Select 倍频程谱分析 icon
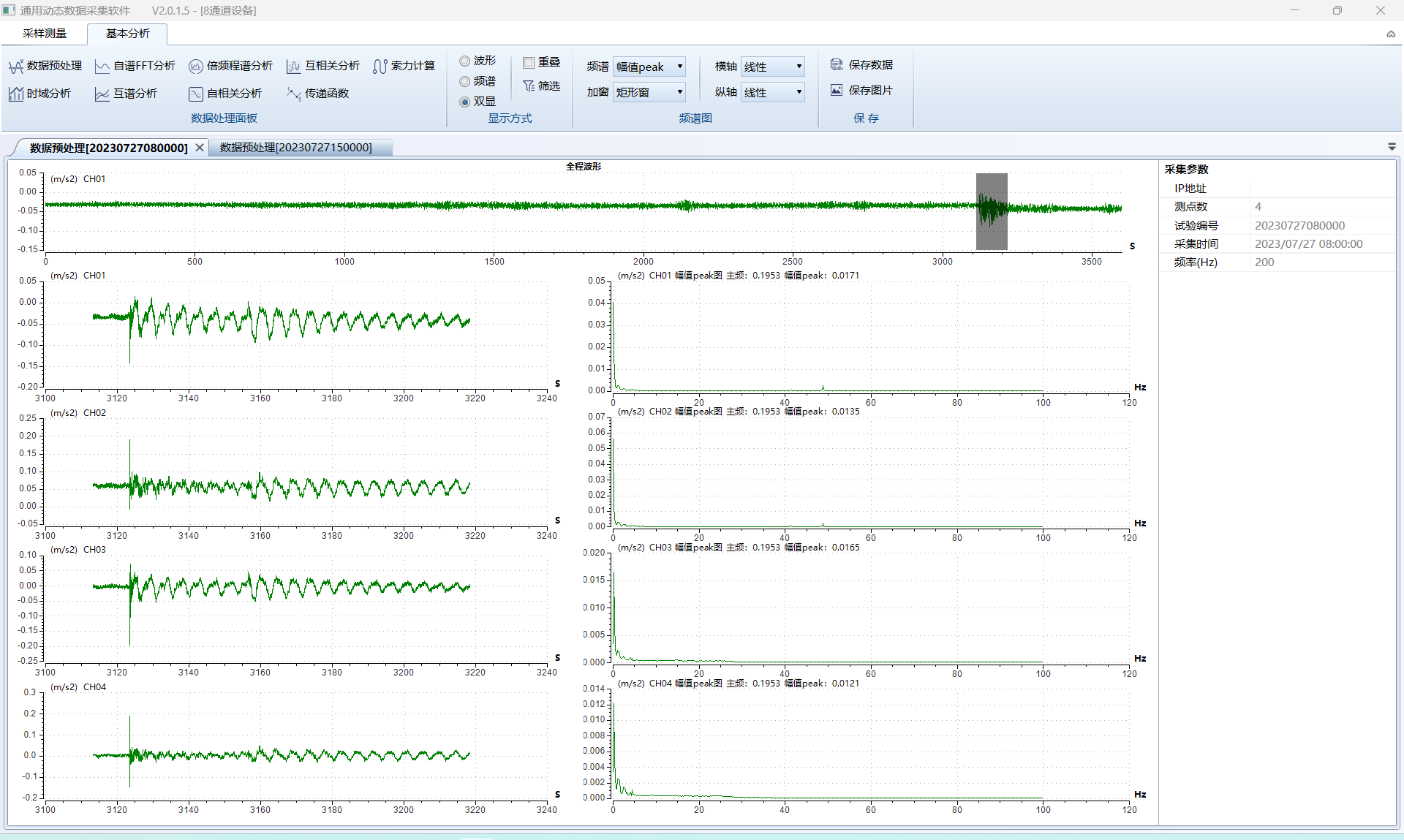 click(195, 67)
